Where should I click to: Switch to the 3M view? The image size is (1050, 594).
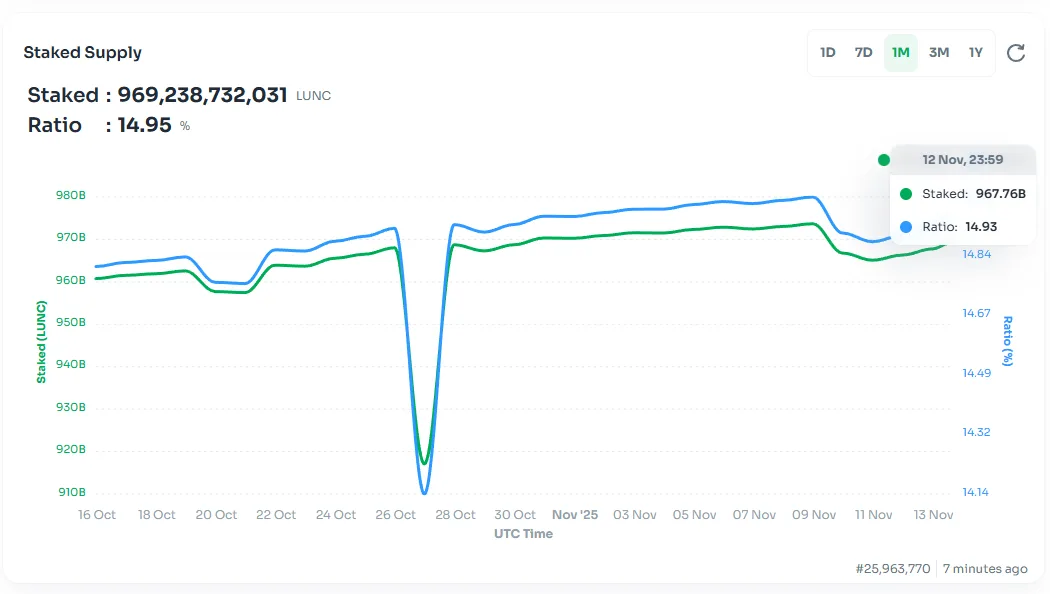pyautogui.click(x=938, y=53)
